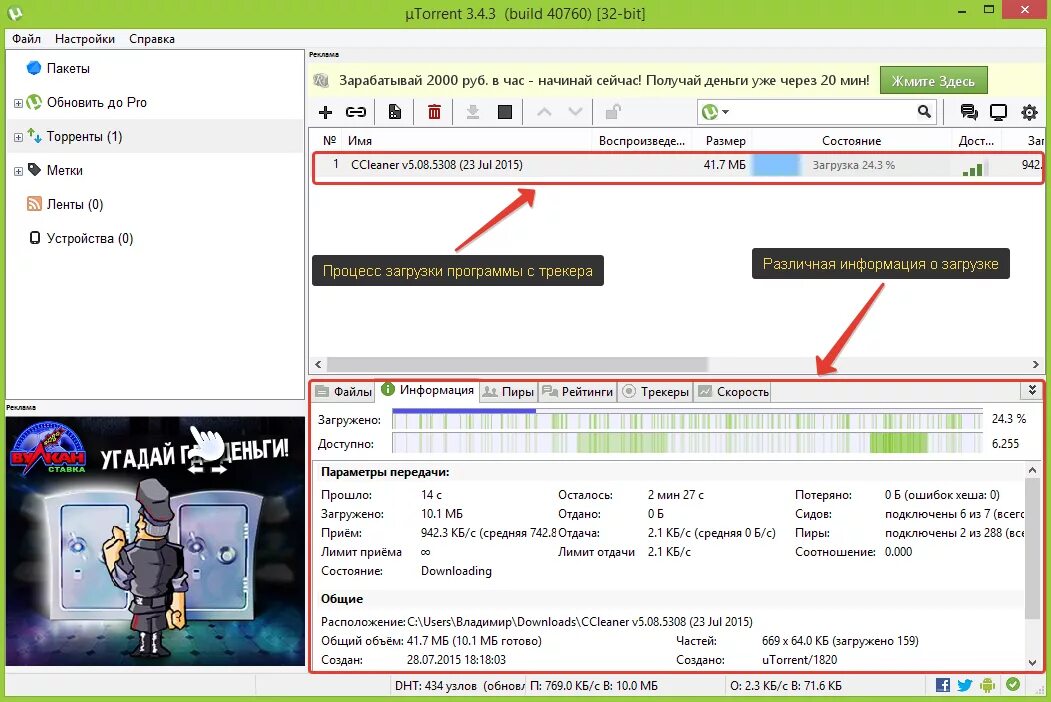
Task: Switch to the Файлы tab
Action: [x=344, y=392]
